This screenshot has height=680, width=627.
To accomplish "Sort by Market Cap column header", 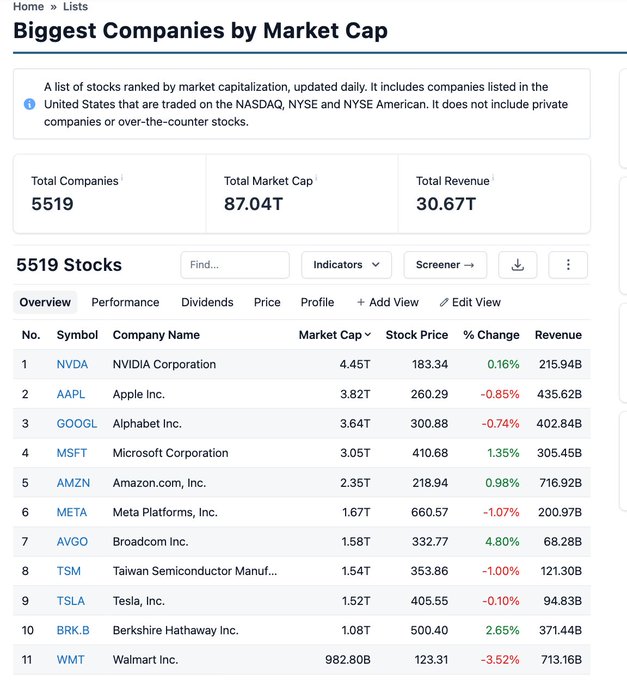I will coord(334,335).
